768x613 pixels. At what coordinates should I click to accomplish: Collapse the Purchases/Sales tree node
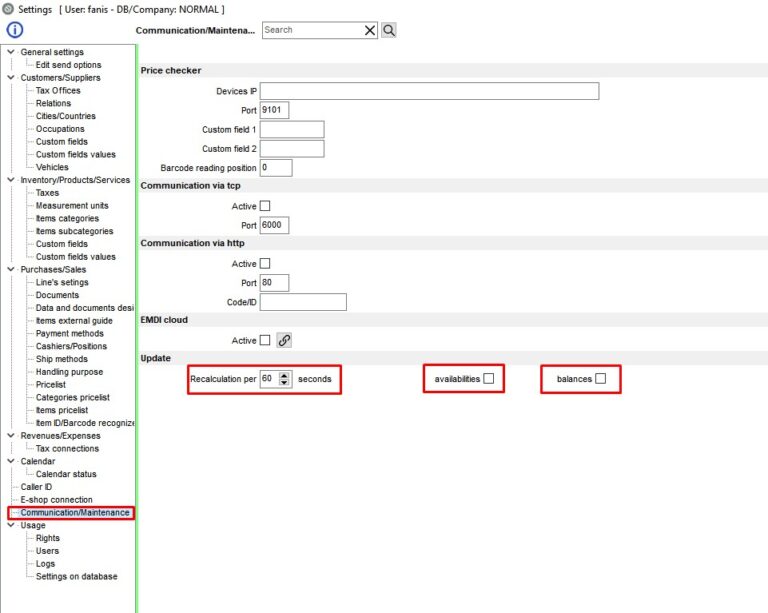[x=10, y=269]
